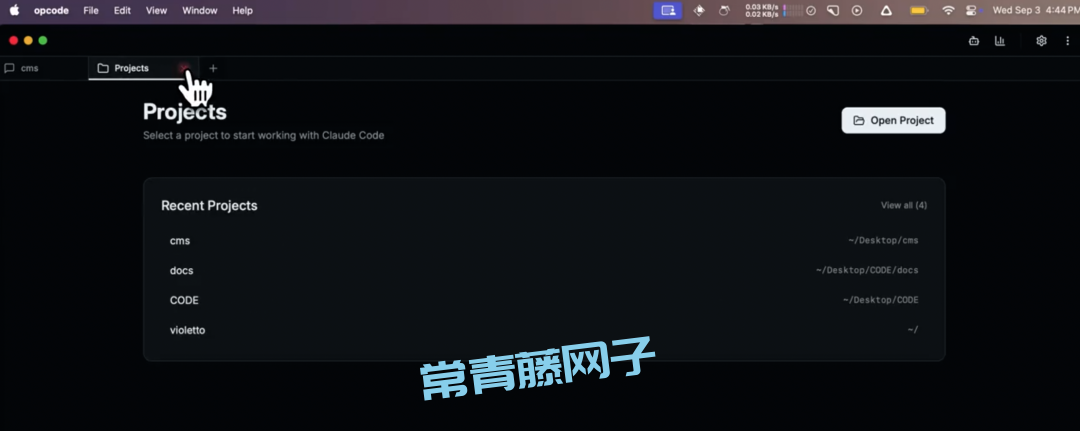
Task: Click the View all (4) link
Action: 903,205
